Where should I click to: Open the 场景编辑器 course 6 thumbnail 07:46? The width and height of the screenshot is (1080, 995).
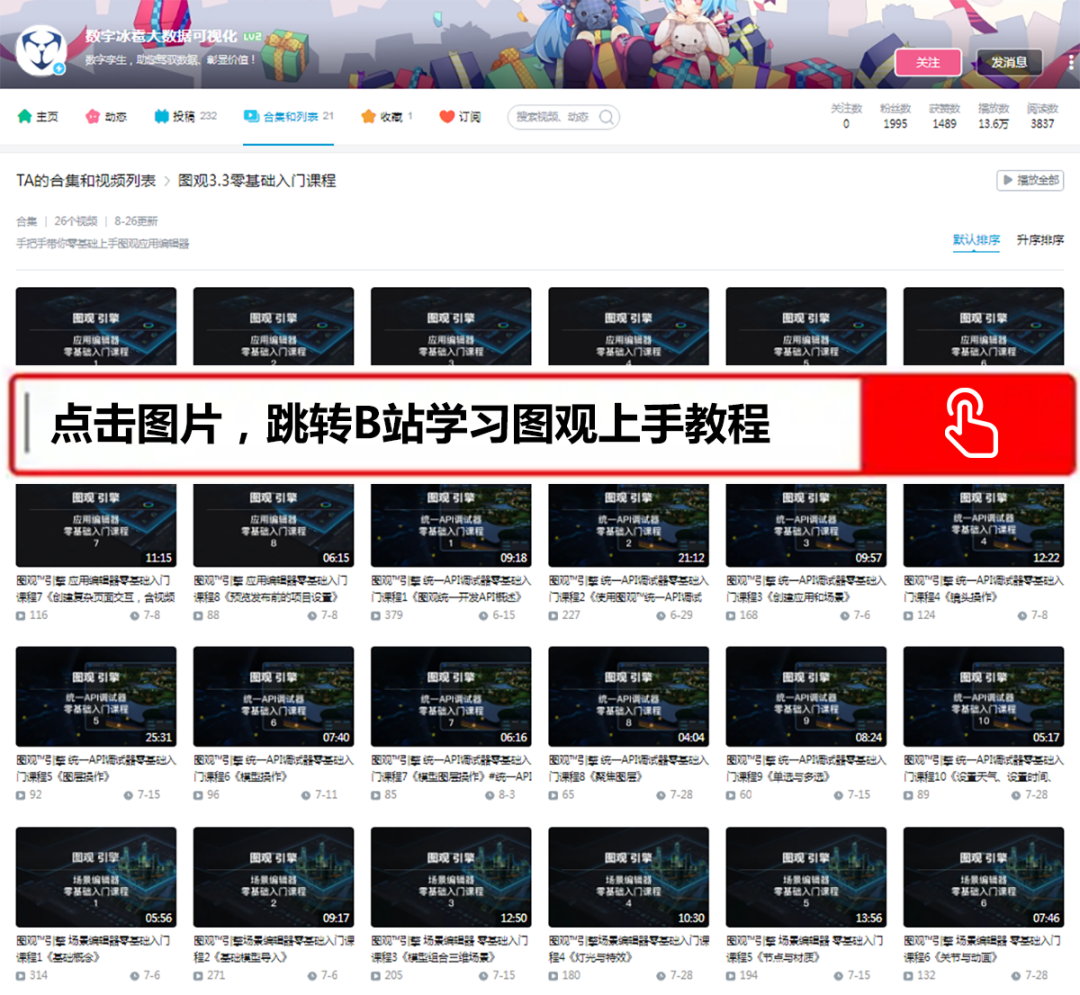tap(984, 877)
